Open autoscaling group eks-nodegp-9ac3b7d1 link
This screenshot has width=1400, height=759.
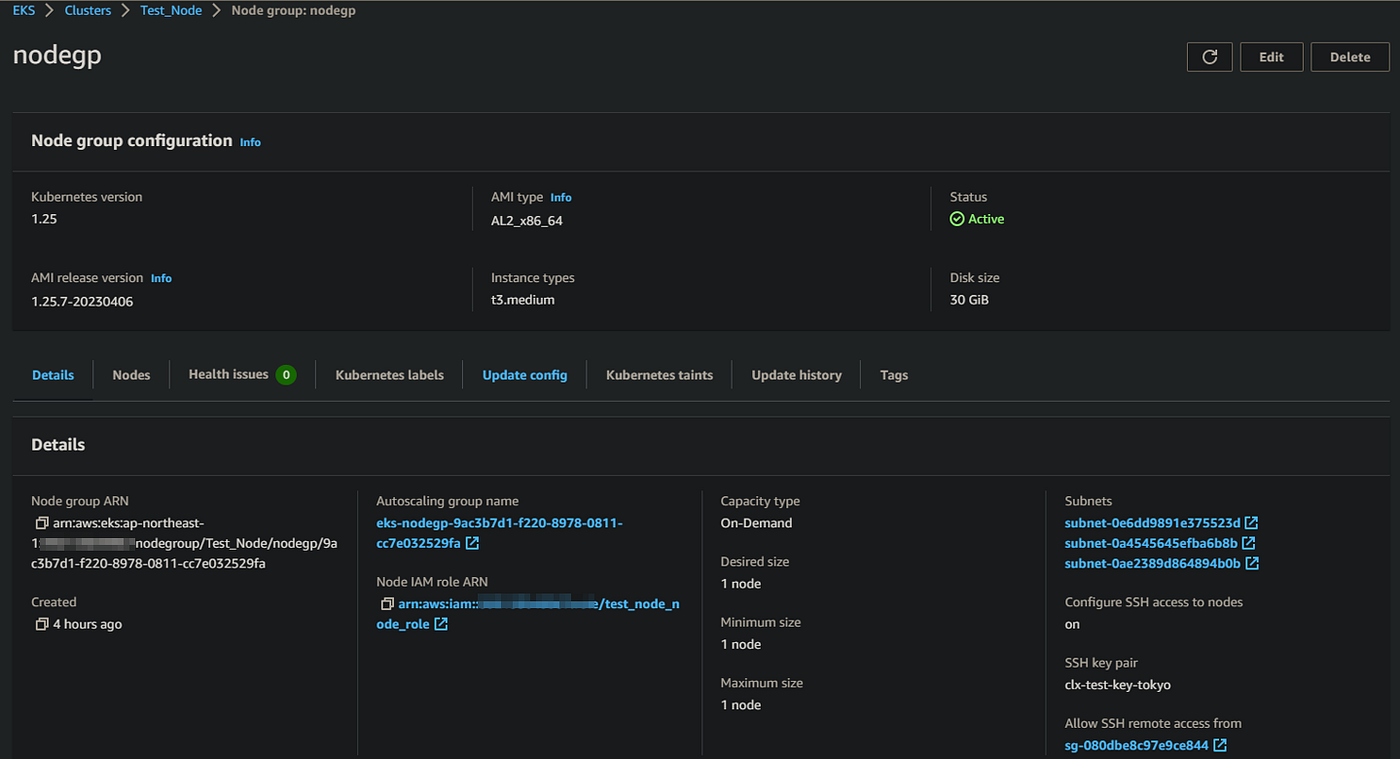pyautogui.click(x=499, y=533)
